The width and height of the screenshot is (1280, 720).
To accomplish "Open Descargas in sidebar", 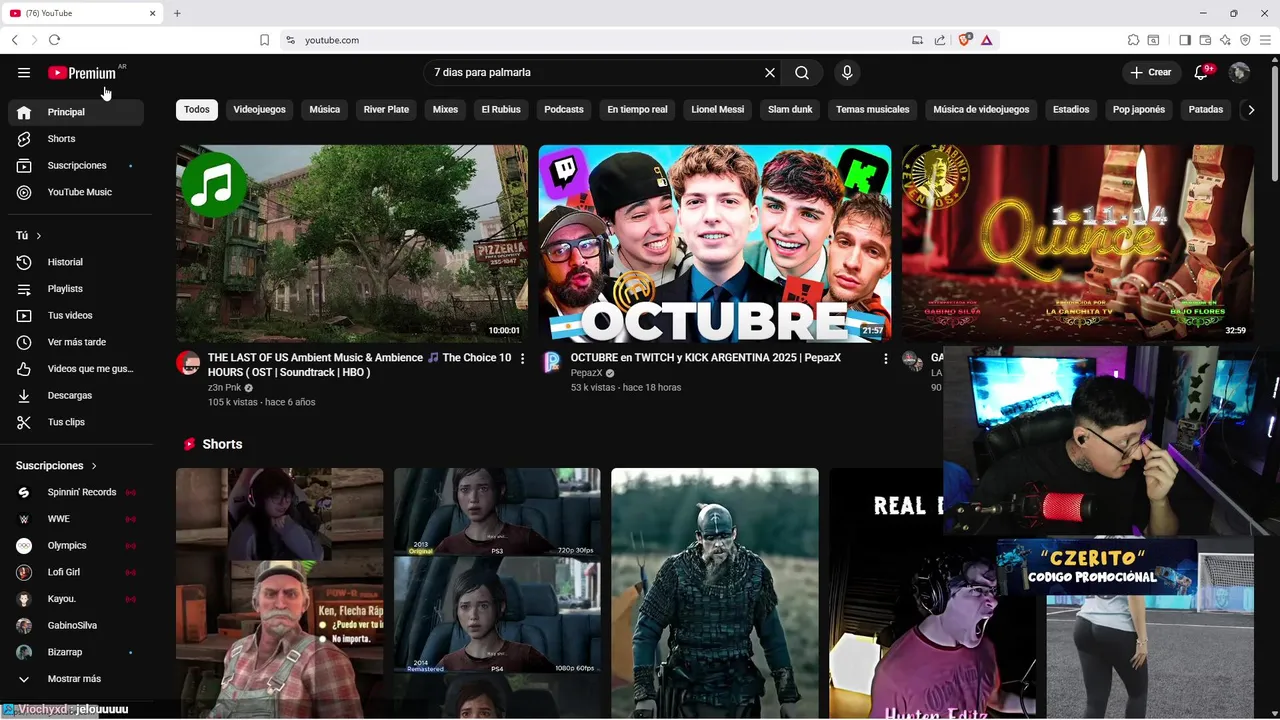I will (x=76, y=395).
